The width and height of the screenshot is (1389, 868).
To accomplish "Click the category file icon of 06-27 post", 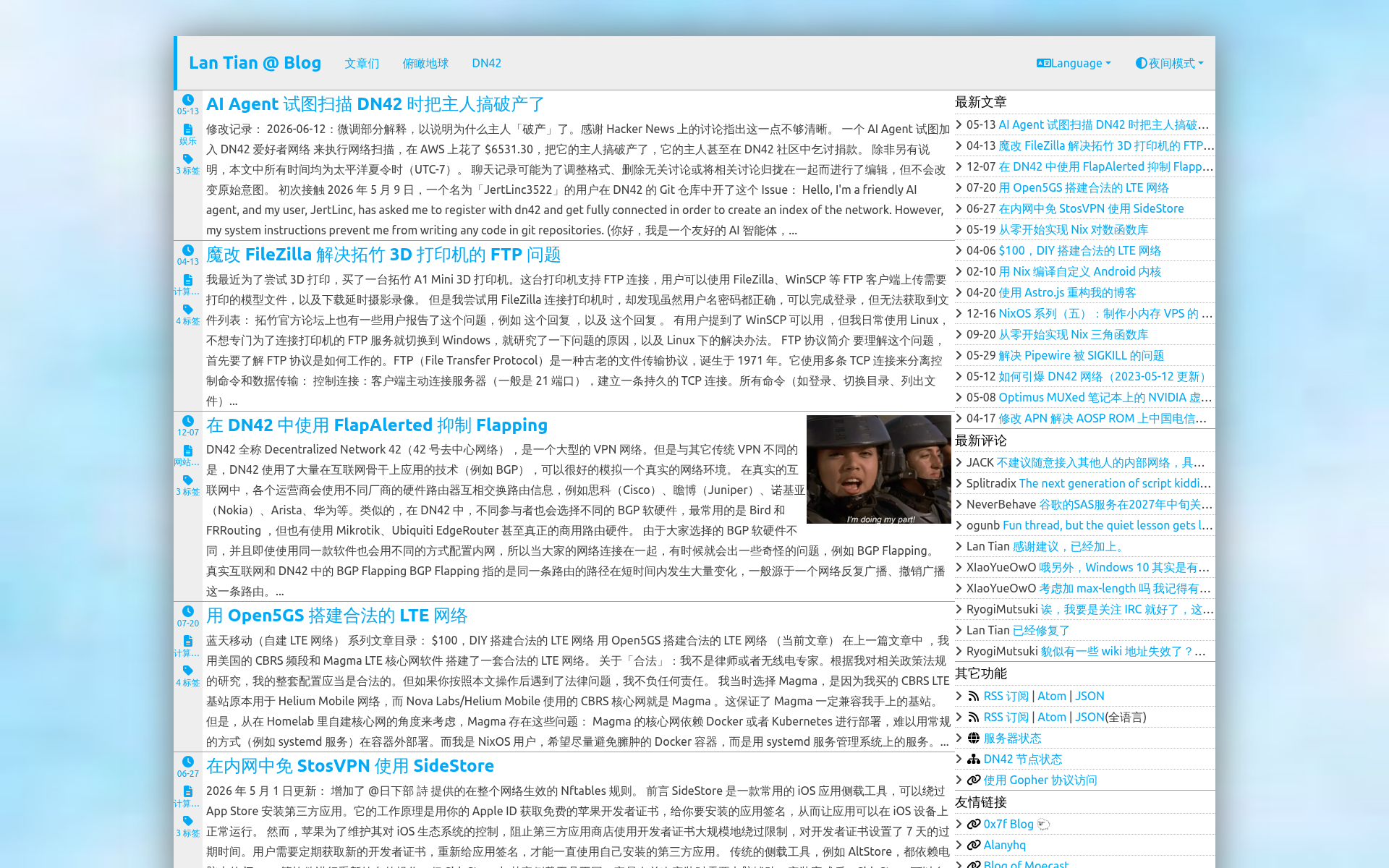I will pyautogui.click(x=188, y=791).
